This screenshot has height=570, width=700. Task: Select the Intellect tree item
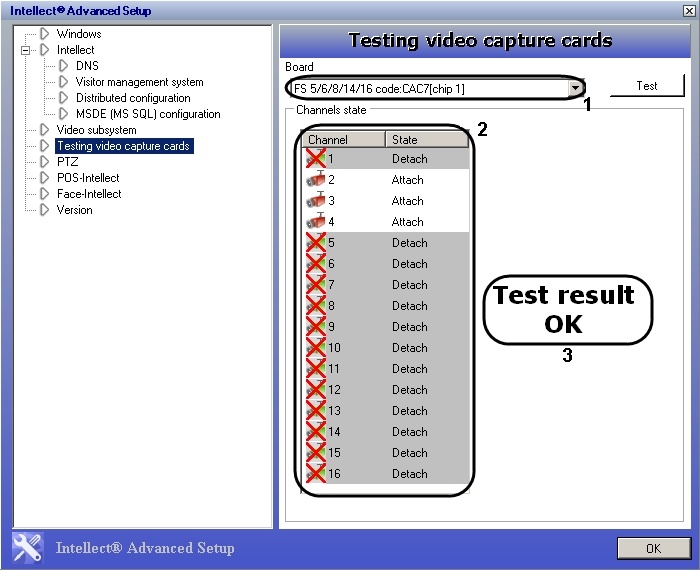(x=75, y=50)
